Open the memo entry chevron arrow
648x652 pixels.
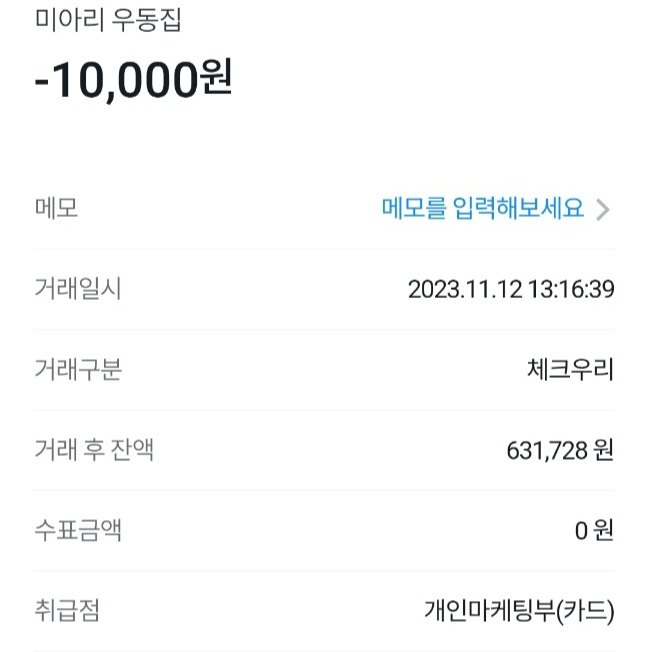[x=602, y=209]
